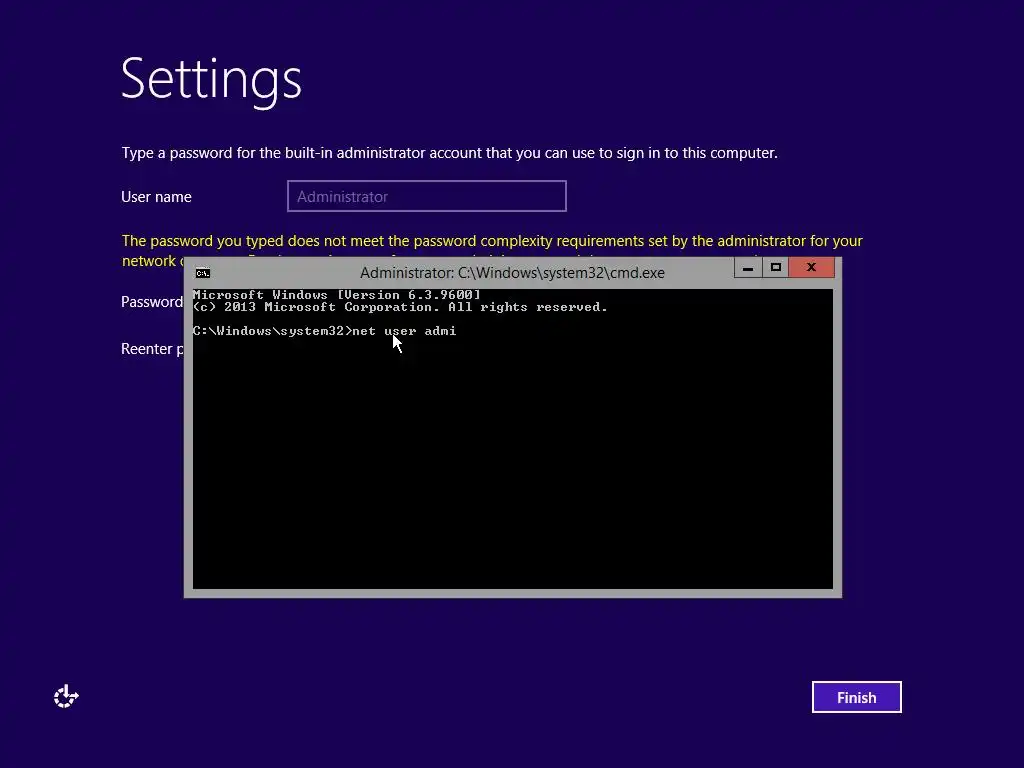The height and width of the screenshot is (768, 1024).
Task: Click the Settings heading
Action: pos(211,80)
